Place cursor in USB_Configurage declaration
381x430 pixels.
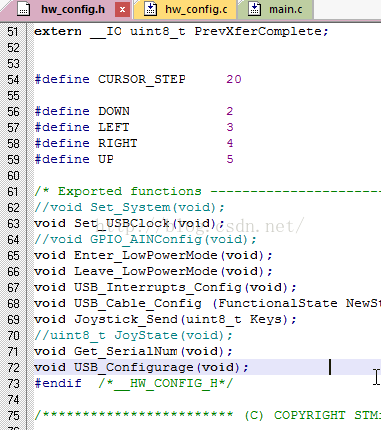point(141,367)
